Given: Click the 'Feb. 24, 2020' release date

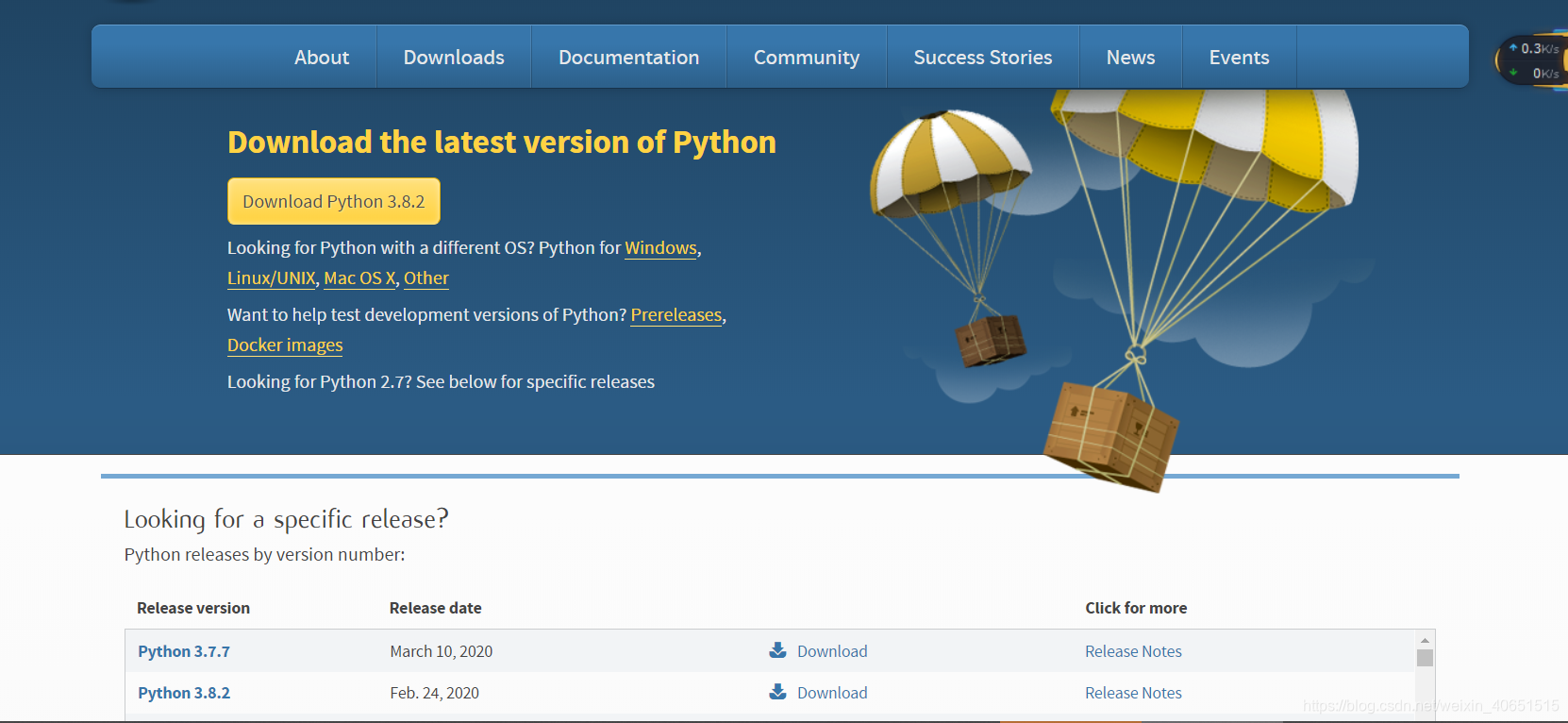Looking at the screenshot, I should tap(435, 693).
